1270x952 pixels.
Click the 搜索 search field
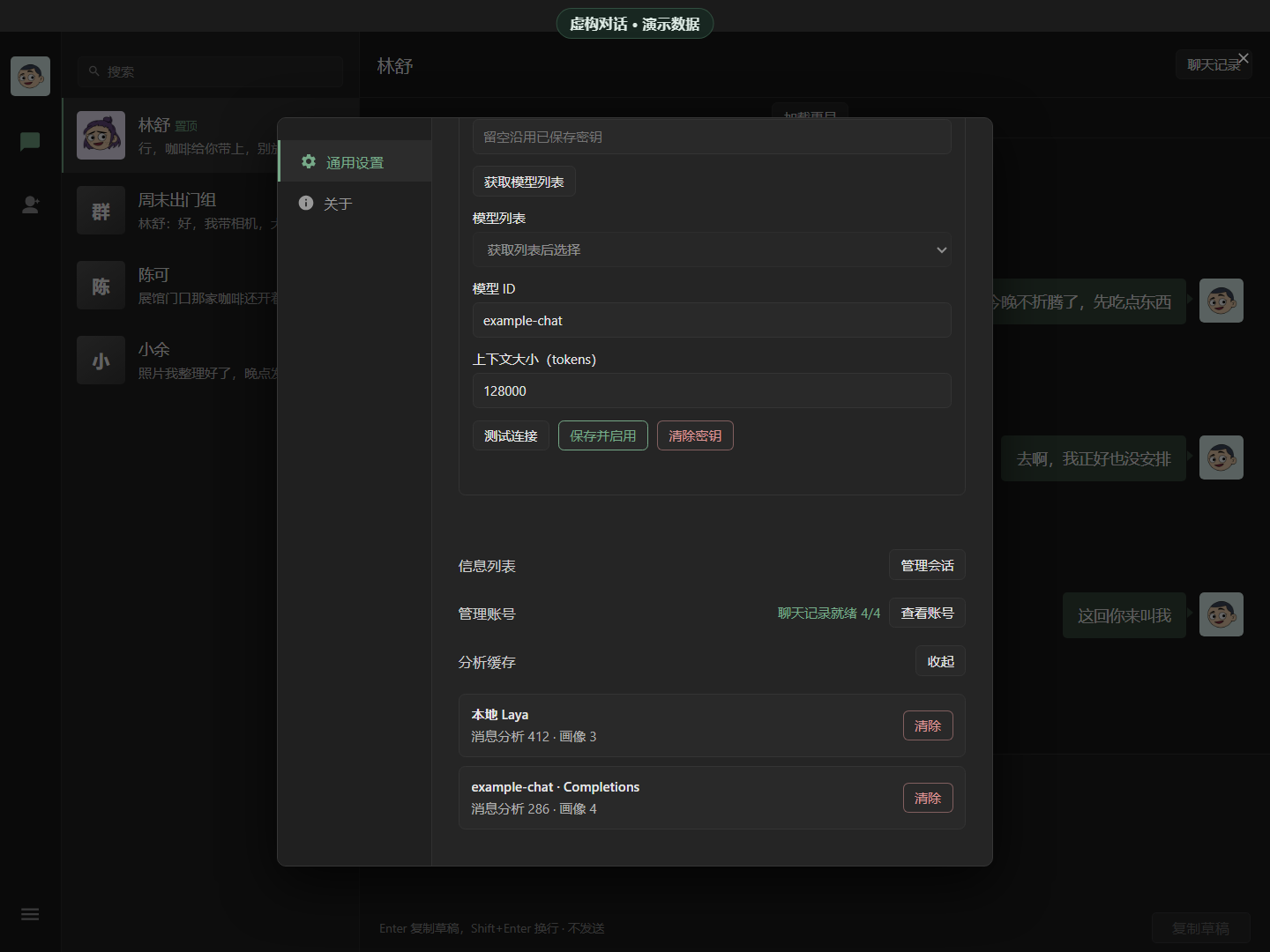click(210, 71)
